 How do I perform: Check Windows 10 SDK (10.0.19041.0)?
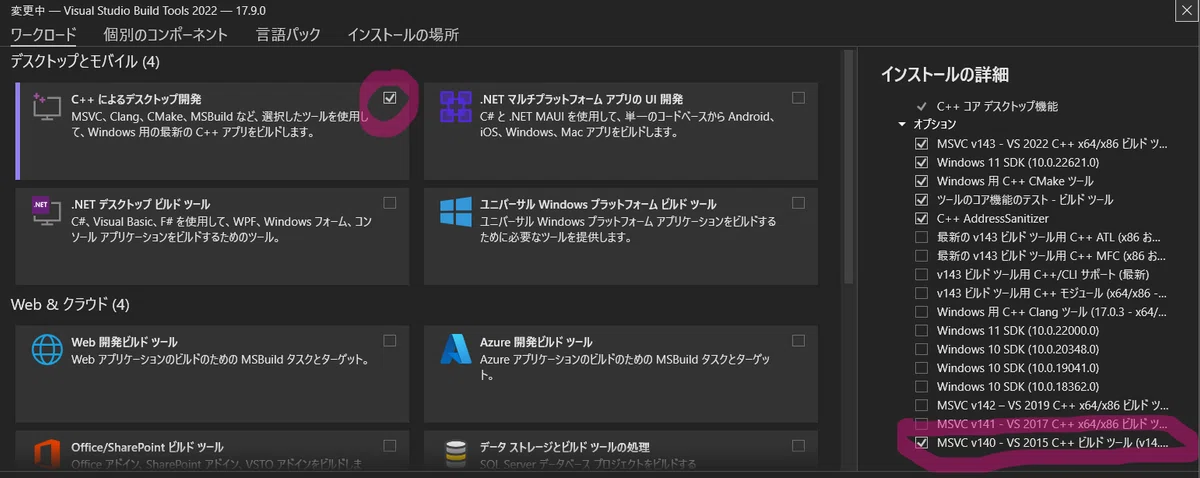(921, 368)
